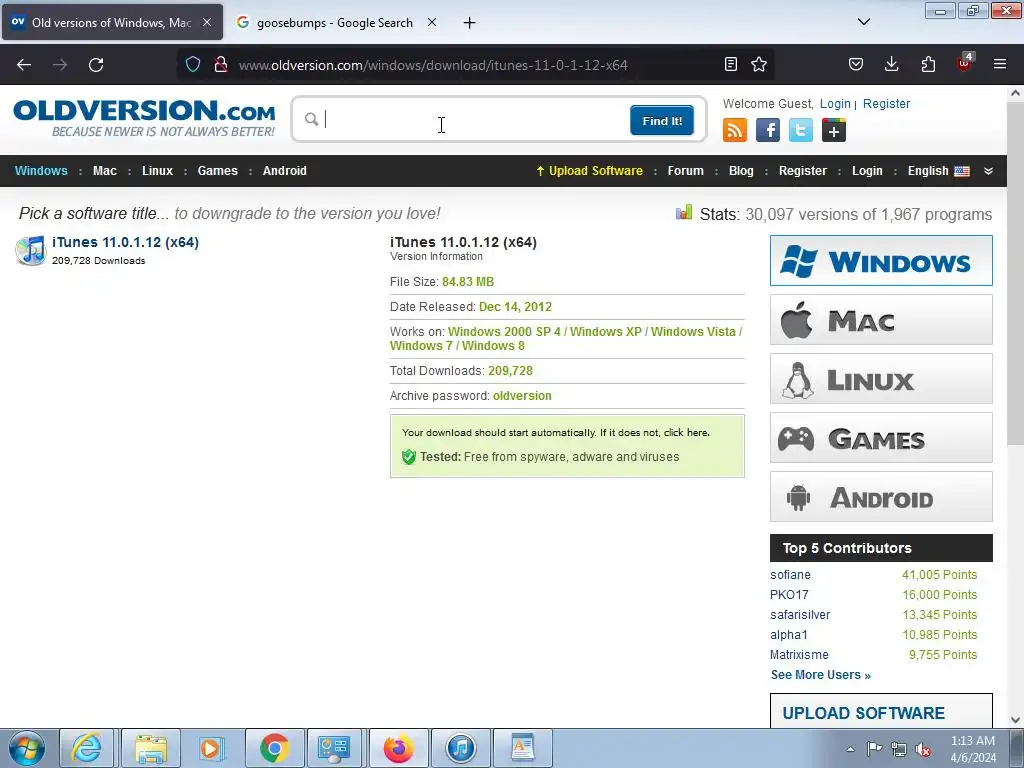Open the Mac nav menu item
Screen dimensions: 1024x768
[x=104, y=171]
